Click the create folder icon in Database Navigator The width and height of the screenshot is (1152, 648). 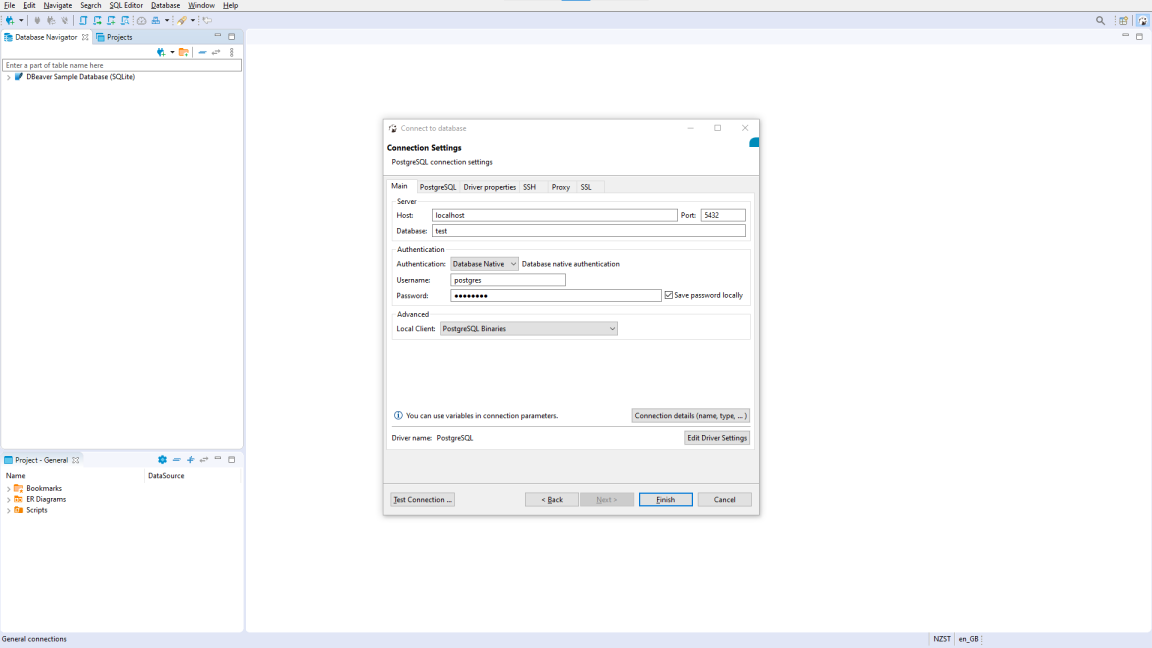[184, 52]
